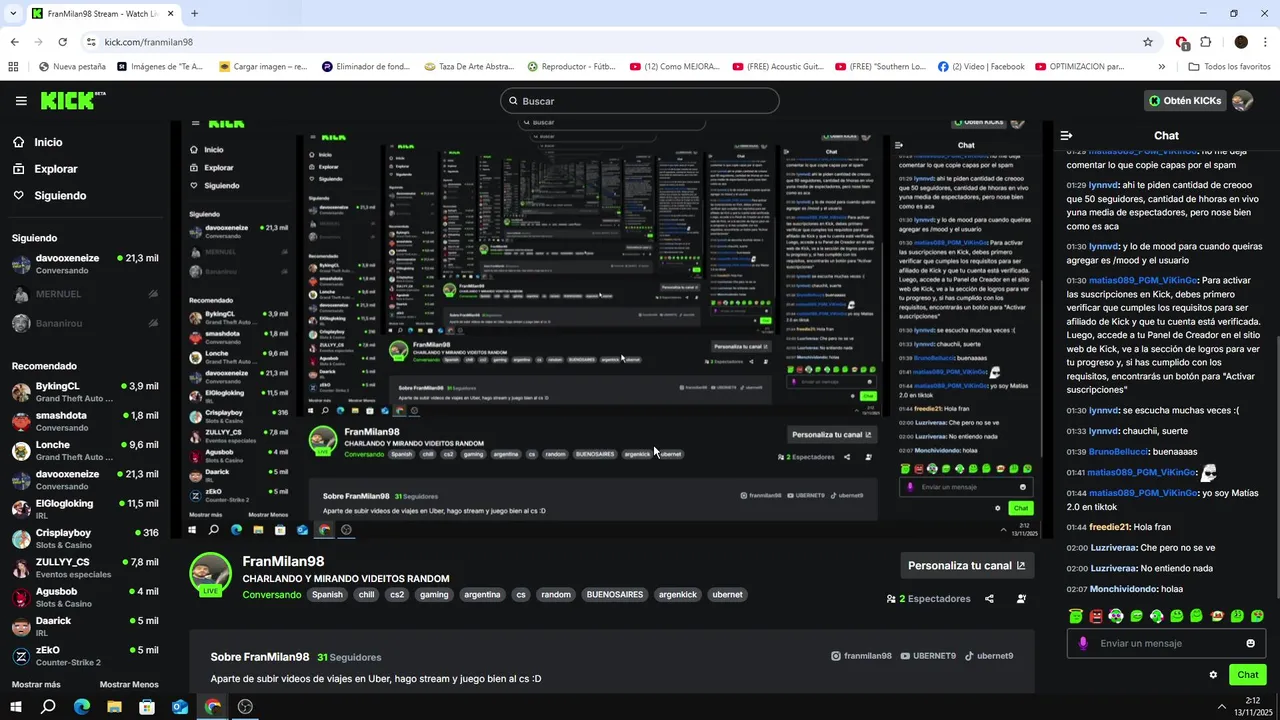
Task: Open the Kick hamburger sidebar menu
Action: point(21,101)
